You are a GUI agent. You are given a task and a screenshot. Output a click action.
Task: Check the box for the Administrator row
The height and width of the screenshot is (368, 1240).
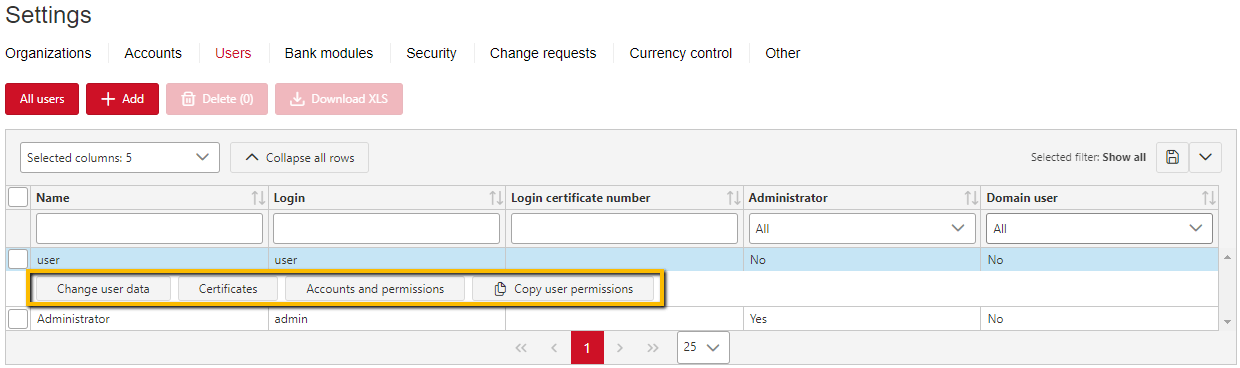point(18,319)
